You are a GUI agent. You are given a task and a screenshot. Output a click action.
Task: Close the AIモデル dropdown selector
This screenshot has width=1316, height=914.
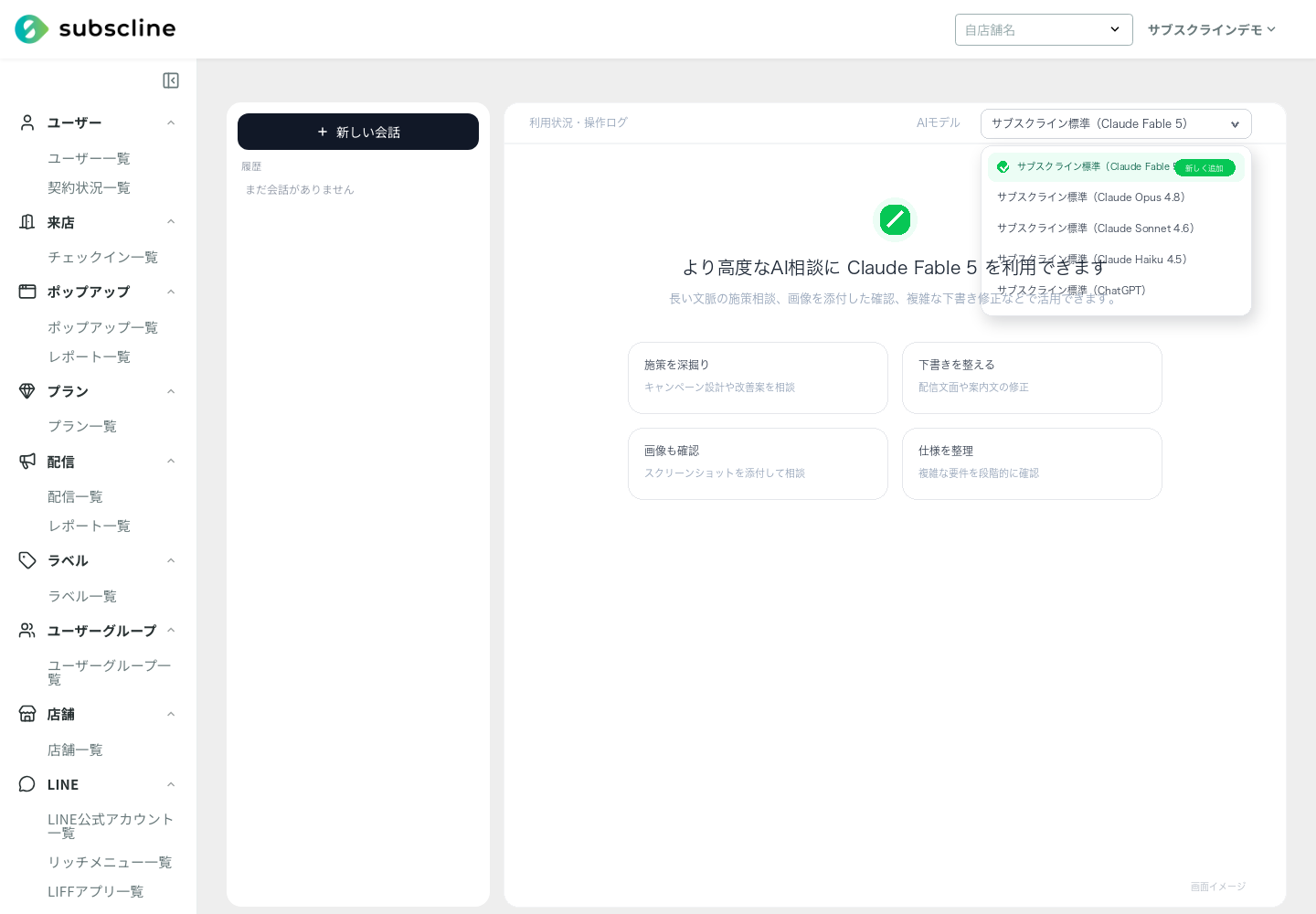point(1116,123)
